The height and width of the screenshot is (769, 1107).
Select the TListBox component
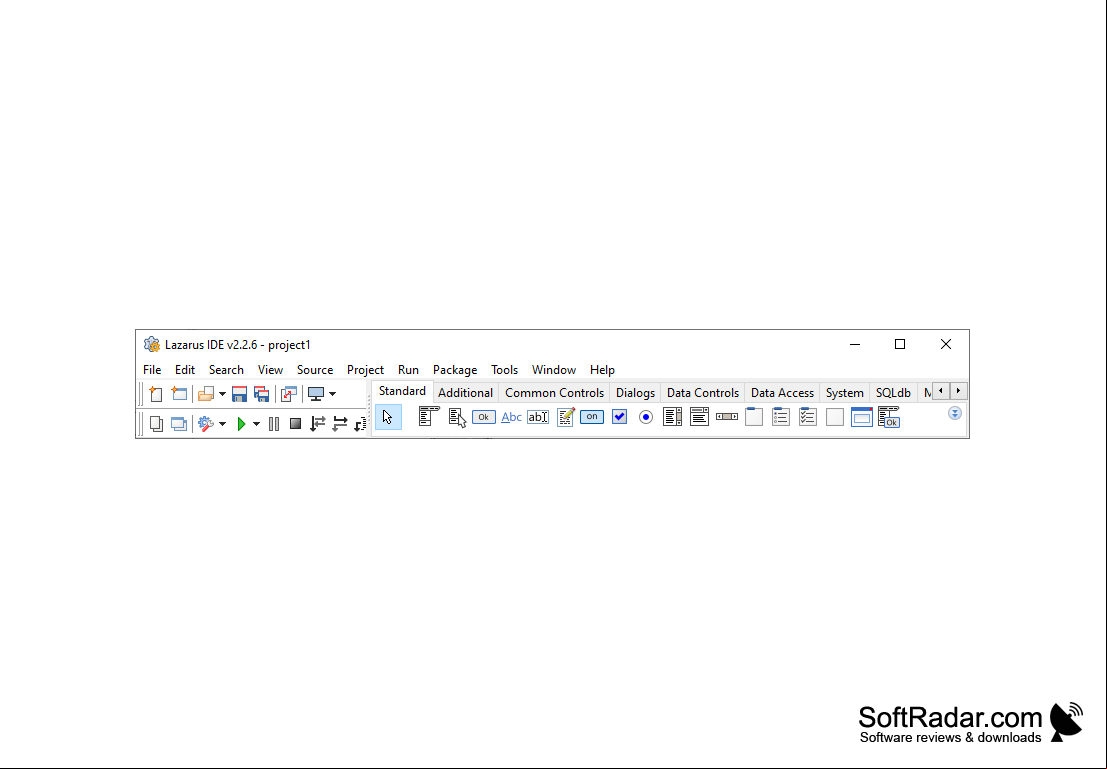672,417
